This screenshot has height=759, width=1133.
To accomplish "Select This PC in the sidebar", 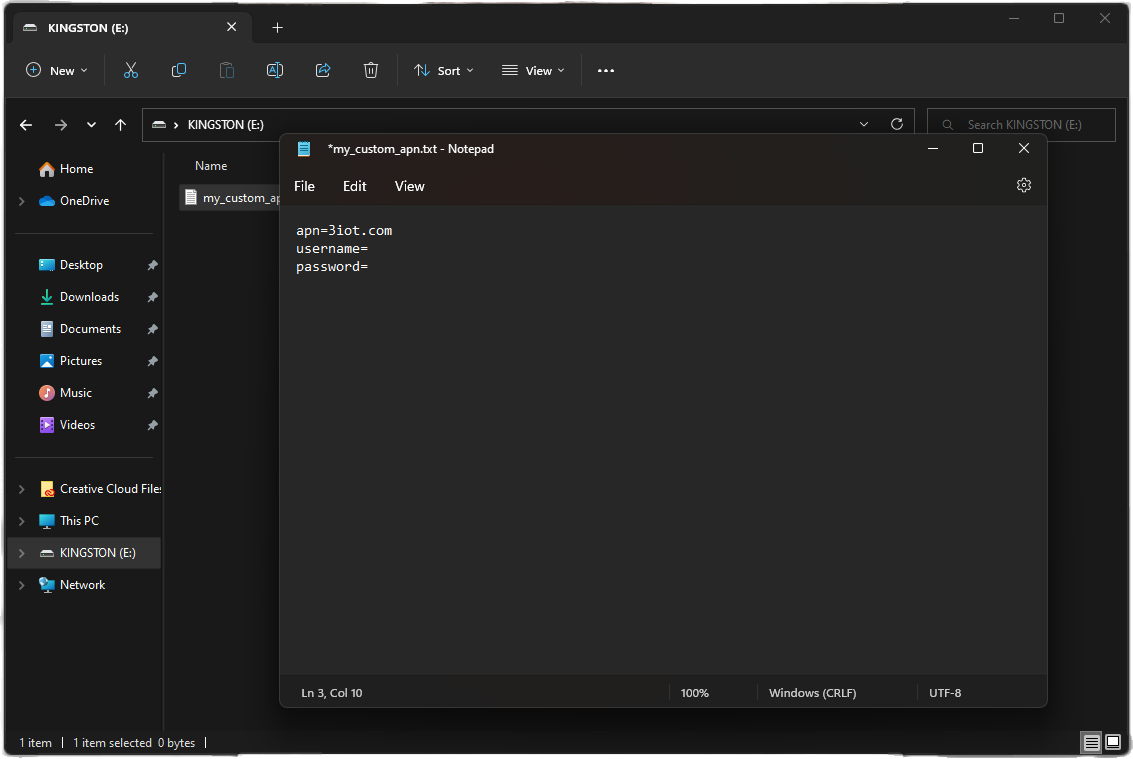I will (x=79, y=521).
